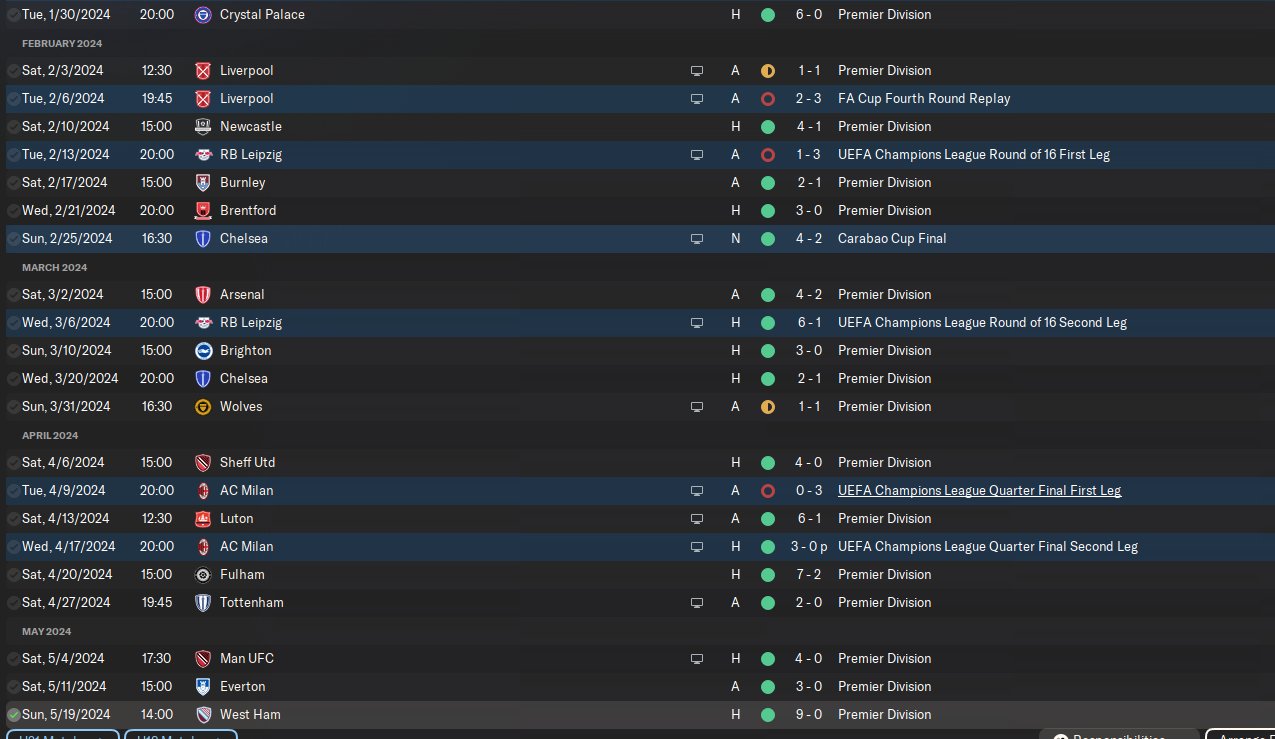1275x739 pixels.
Task: Click the Fulham club crest
Action: pyautogui.click(x=203, y=575)
